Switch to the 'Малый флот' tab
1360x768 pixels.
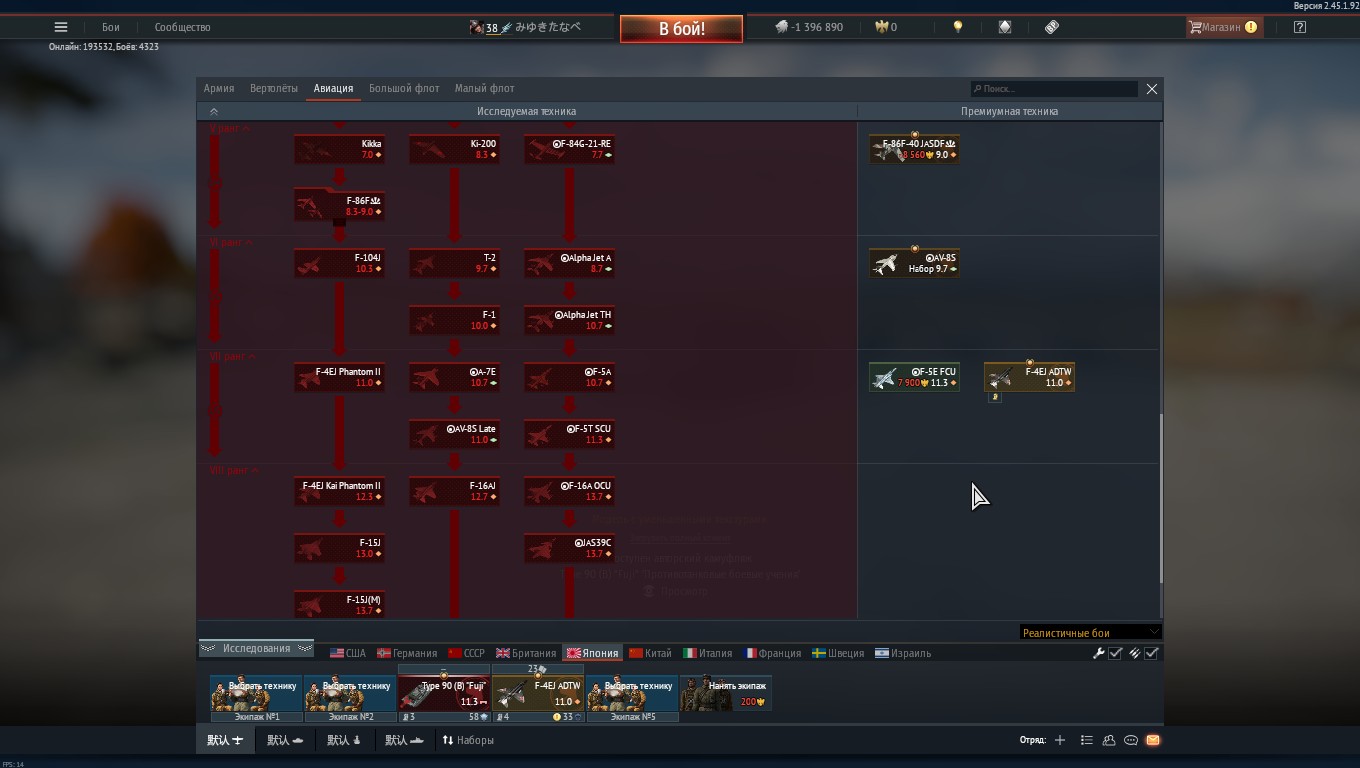pyautogui.click(x=484, y=88)
